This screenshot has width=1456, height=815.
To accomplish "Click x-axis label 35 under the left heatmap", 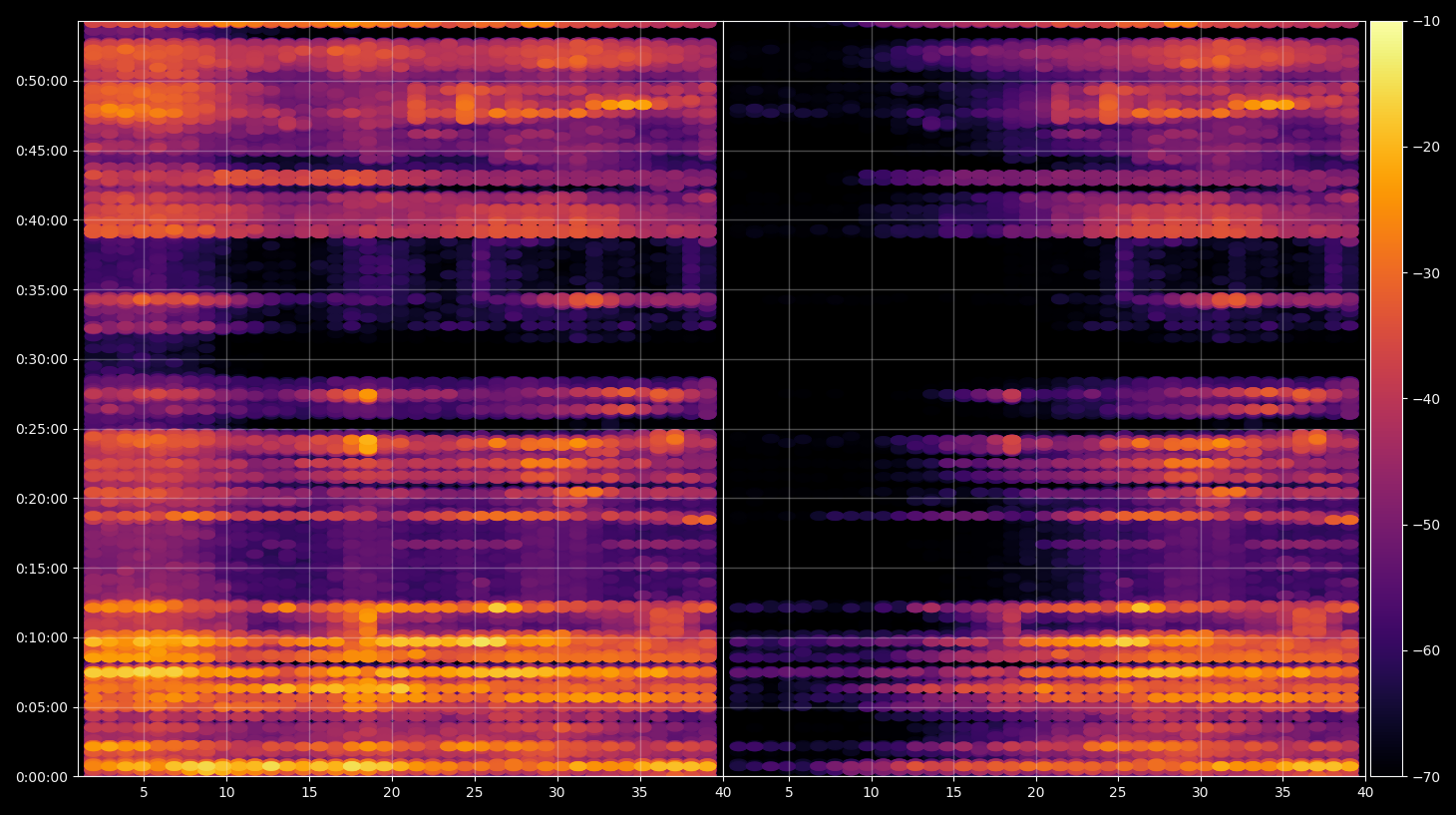I will point(639,793).
